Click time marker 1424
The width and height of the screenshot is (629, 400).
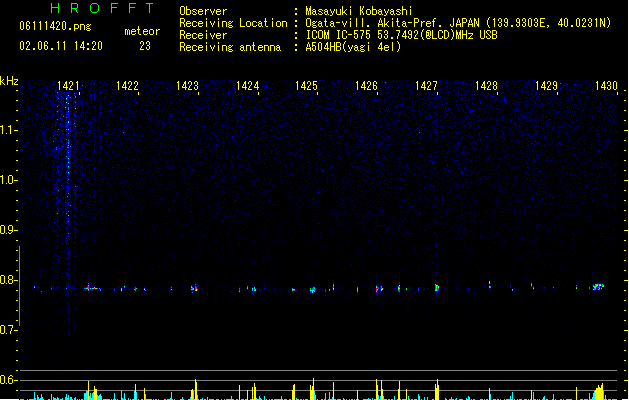point(247,86)
